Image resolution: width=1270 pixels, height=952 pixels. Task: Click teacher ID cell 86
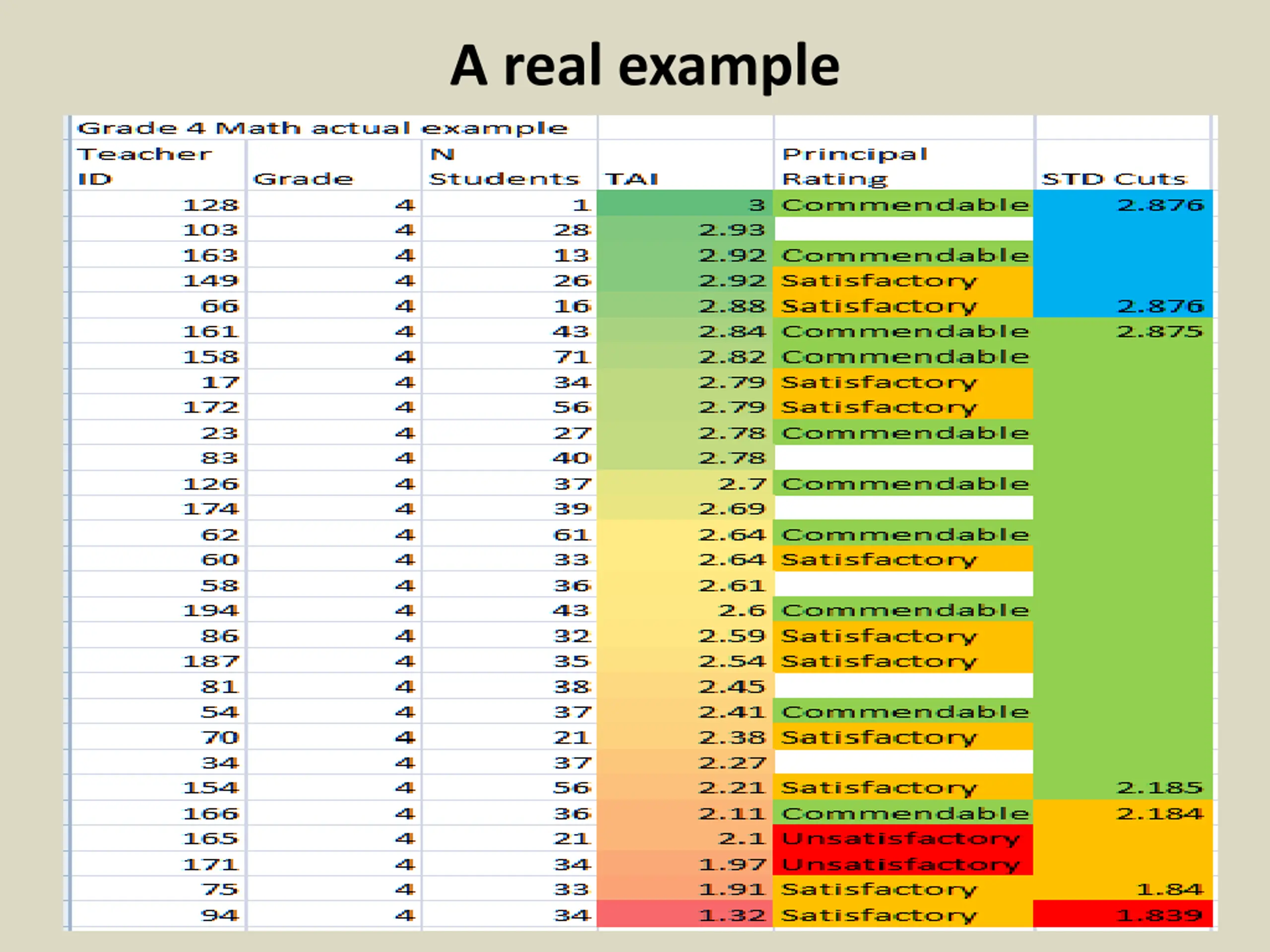(x=158, y=635)
